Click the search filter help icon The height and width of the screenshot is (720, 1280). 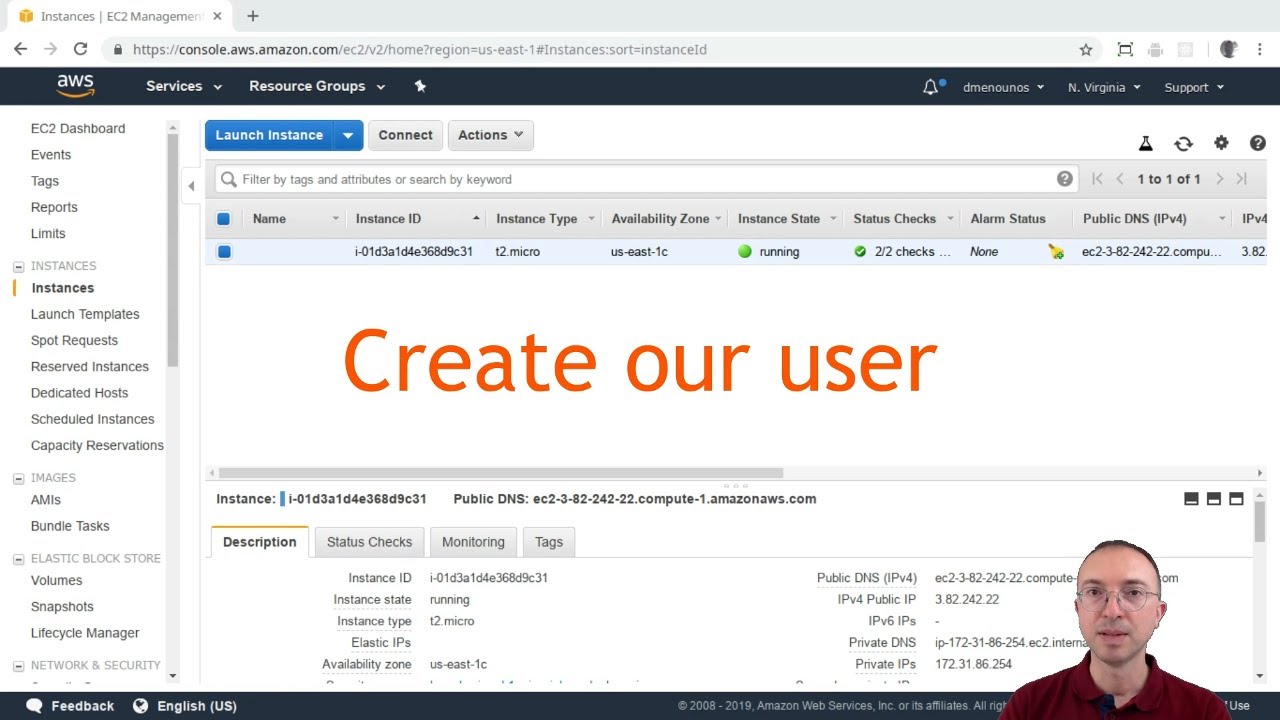point(1065,179)
